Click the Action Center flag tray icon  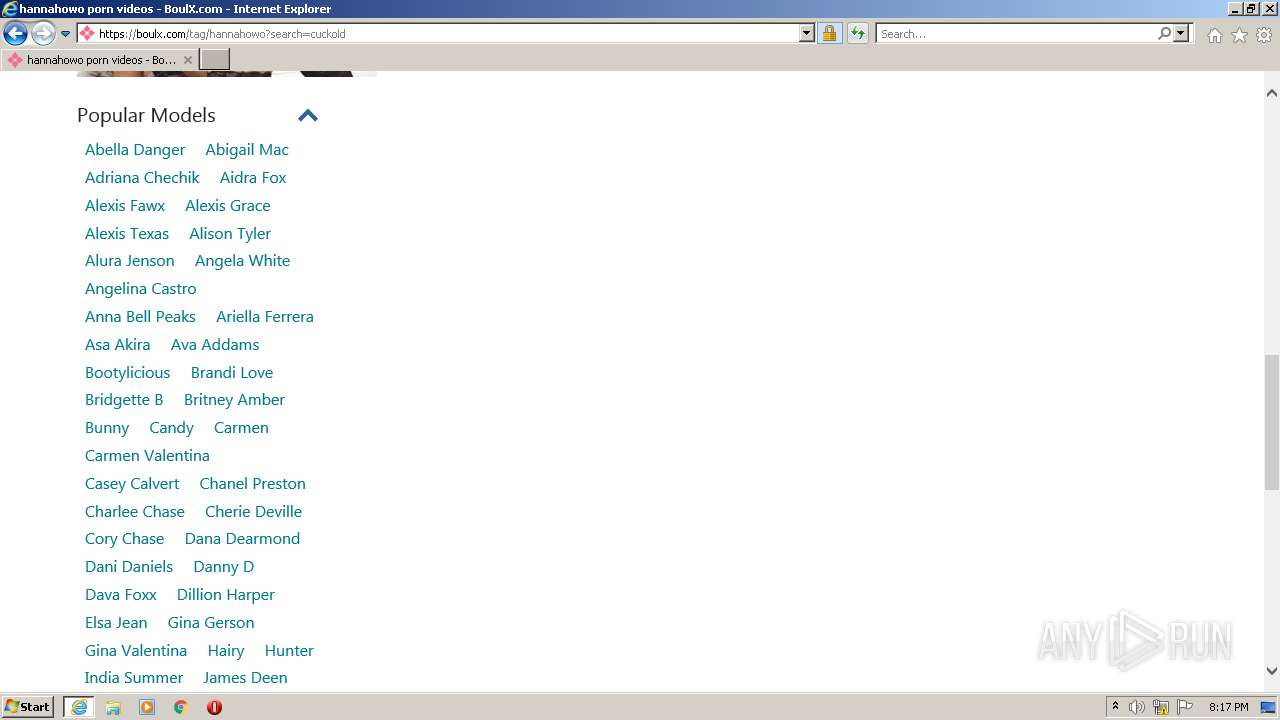click(x=1185, y=707)
